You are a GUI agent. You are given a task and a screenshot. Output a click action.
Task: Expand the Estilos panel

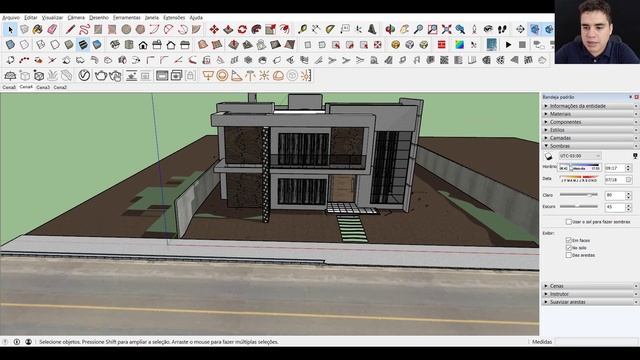(590, 130)
